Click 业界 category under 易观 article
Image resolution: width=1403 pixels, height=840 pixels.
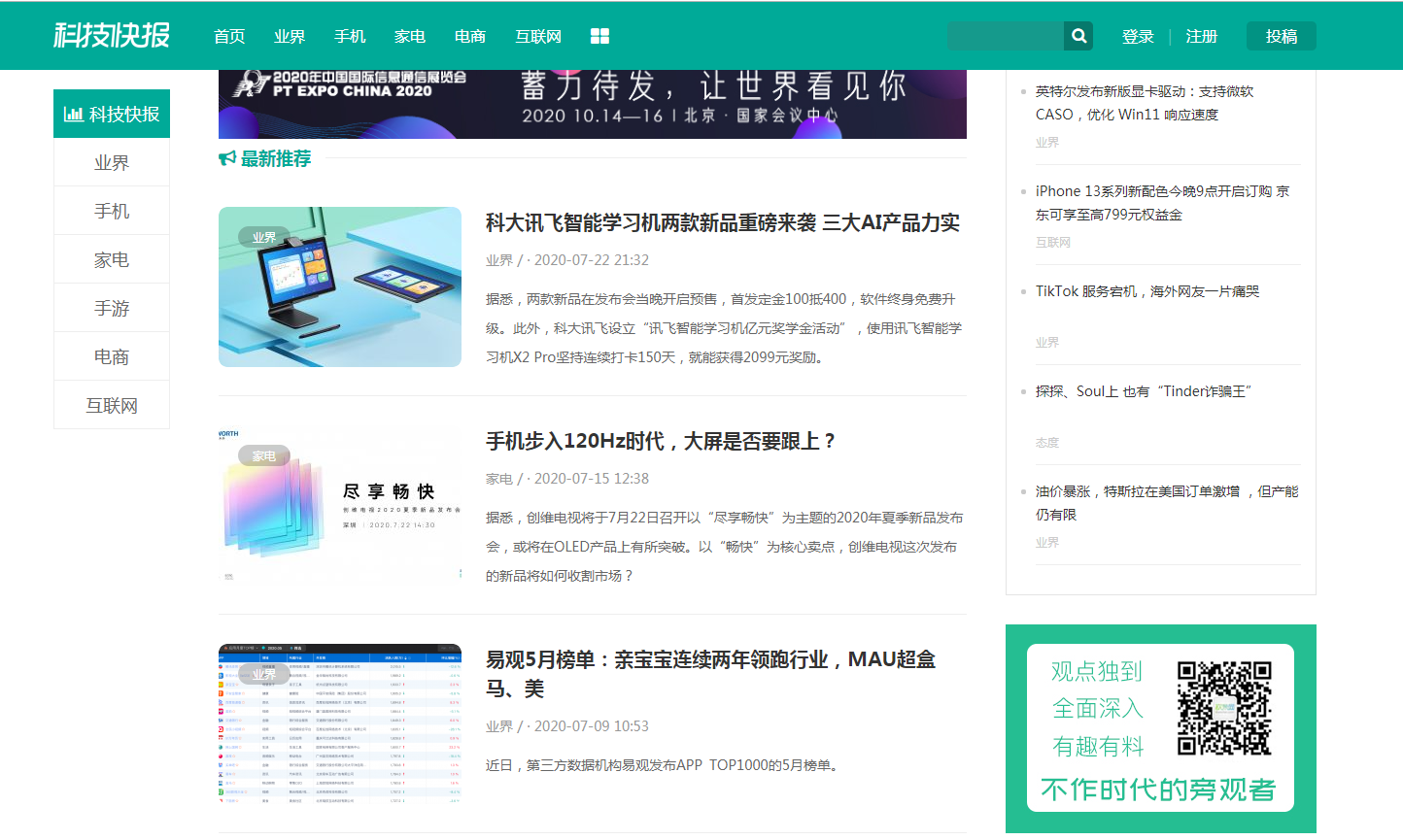coord(499,726)
